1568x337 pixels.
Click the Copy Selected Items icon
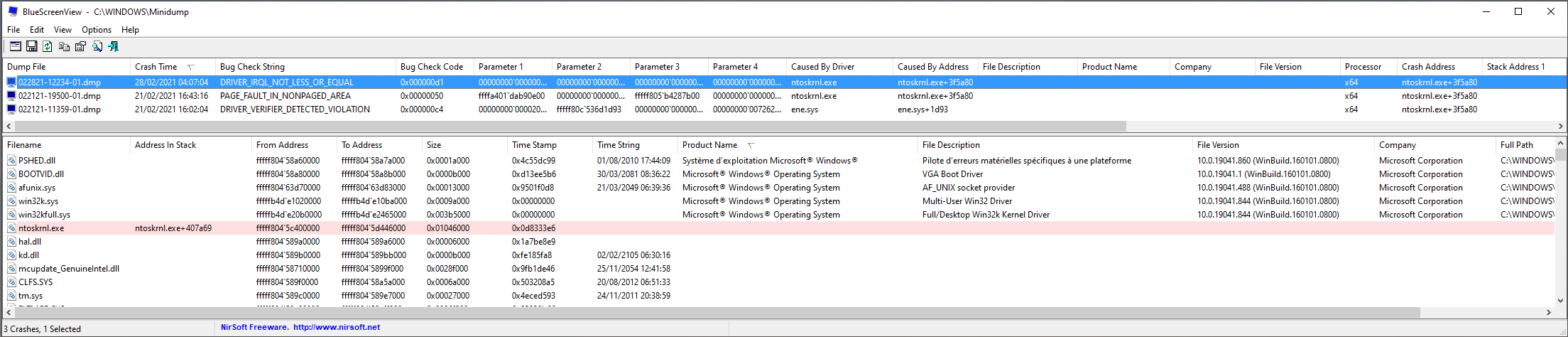(x=64, y=46)
